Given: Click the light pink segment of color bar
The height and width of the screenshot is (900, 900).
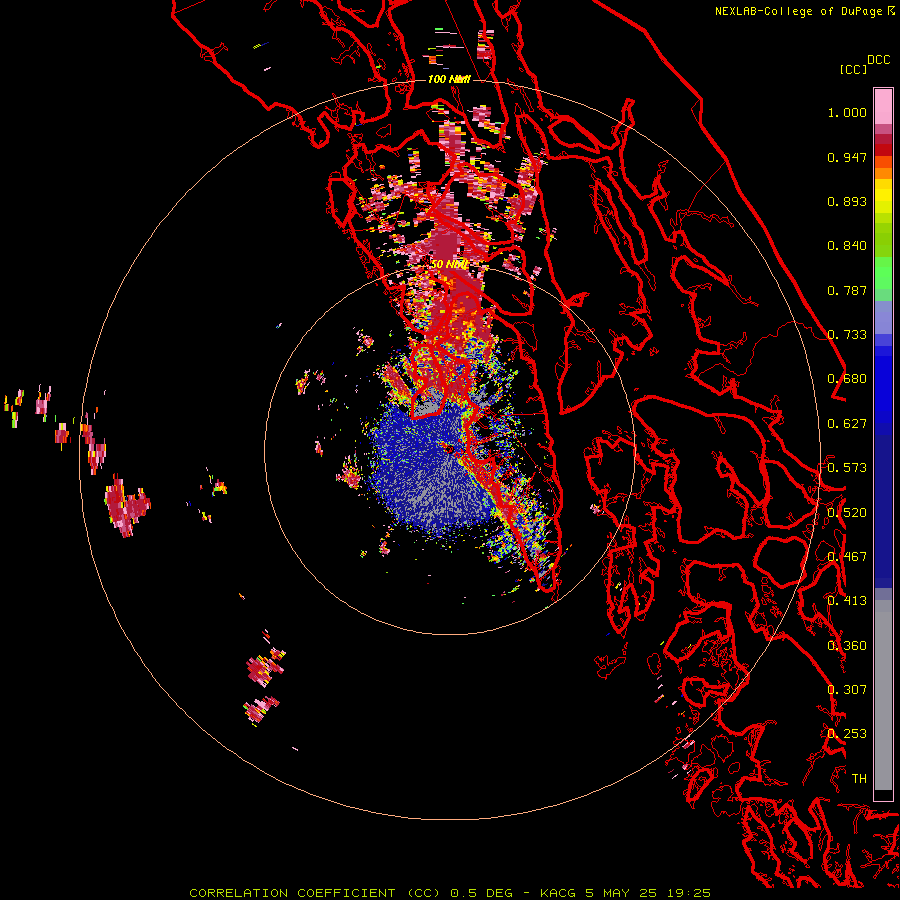Looking at the screenshot, I should 883,106.
